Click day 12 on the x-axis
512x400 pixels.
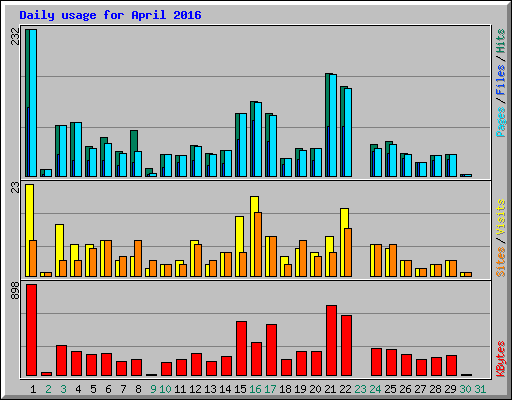click(x=195, y=389)
